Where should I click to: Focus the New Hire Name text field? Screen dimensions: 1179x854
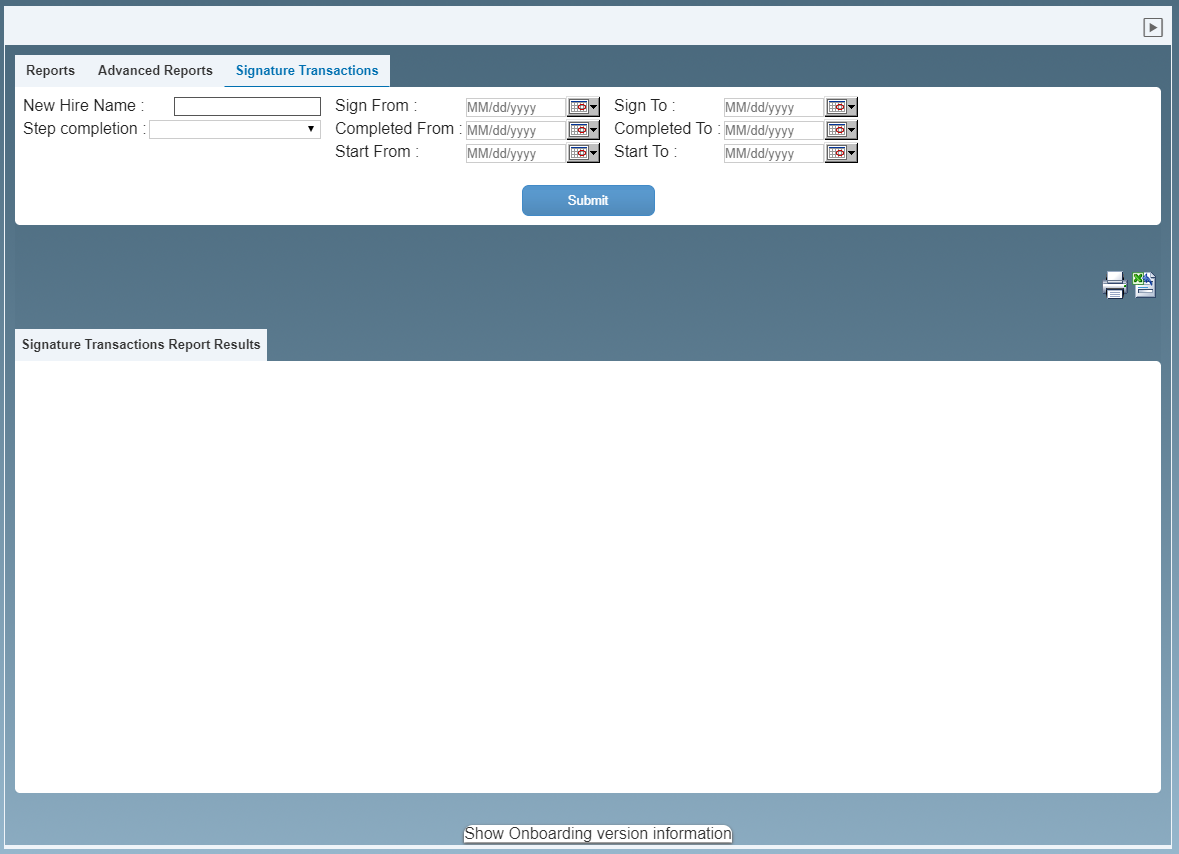[247, 107]
